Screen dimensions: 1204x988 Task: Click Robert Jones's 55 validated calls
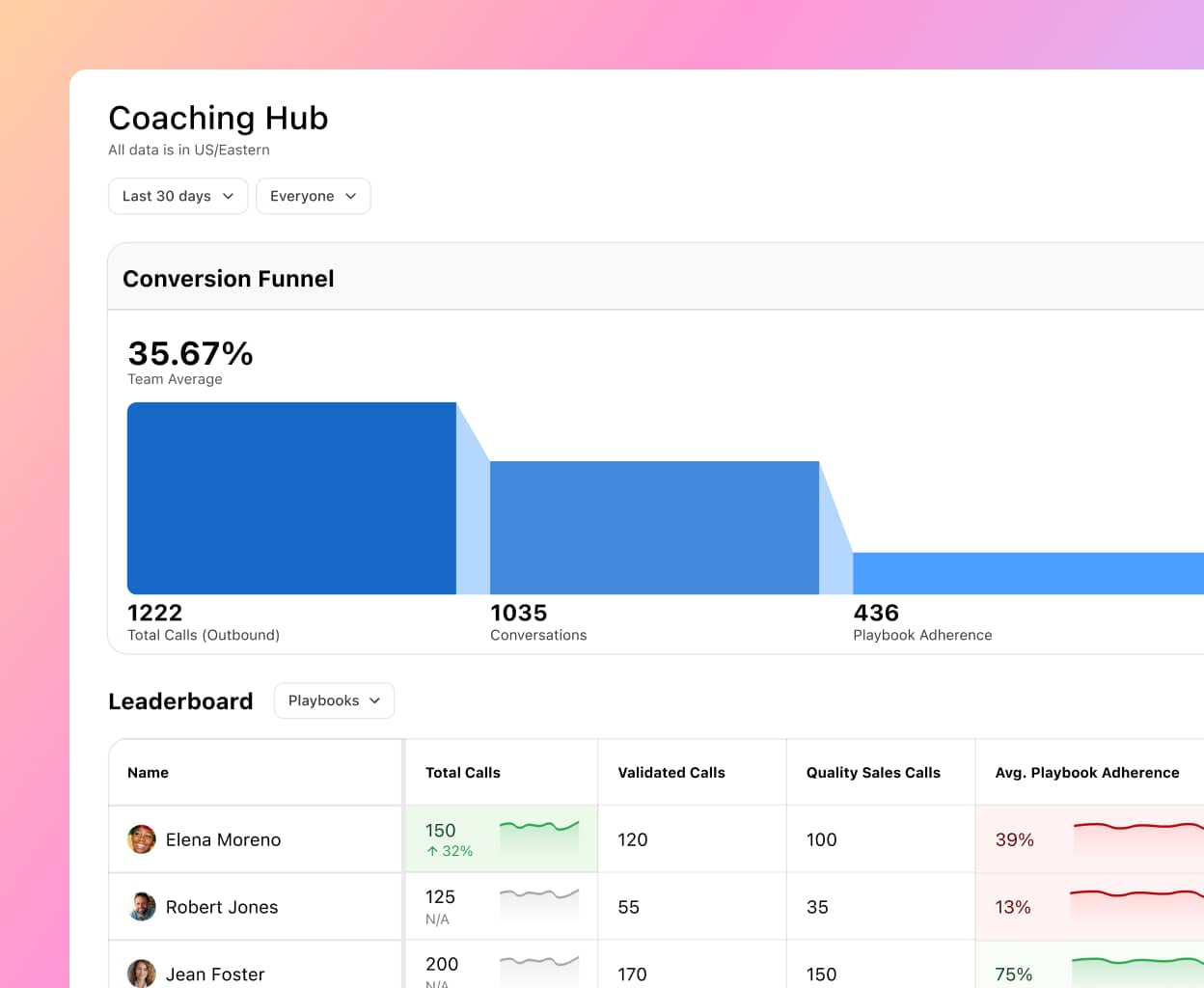tap(628, 907)
